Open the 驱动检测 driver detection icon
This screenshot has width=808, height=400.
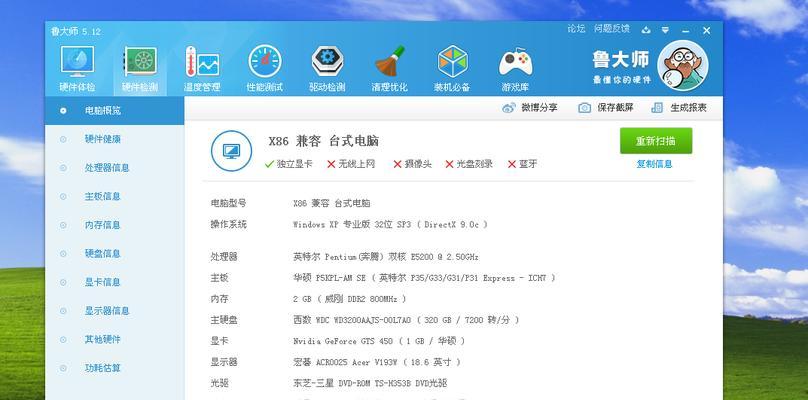tap(327, 62)
